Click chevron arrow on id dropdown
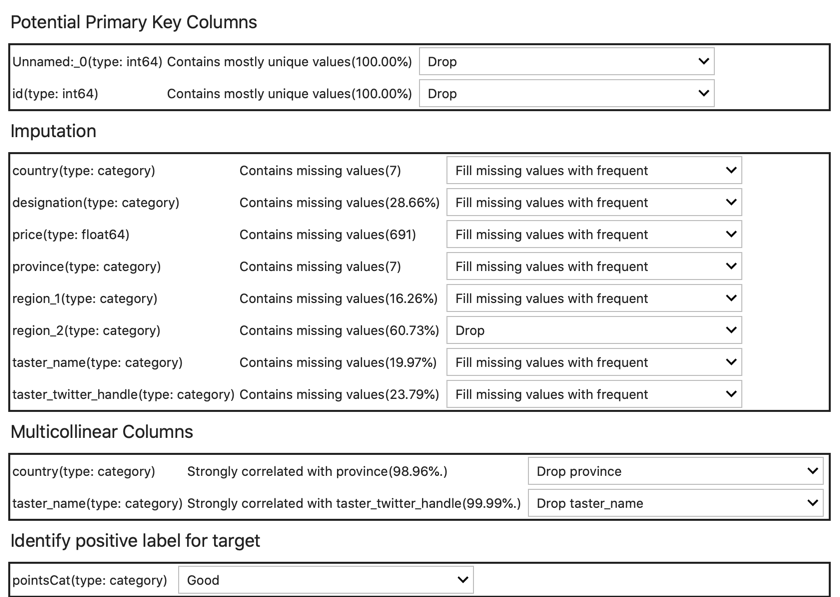The height and width of the screenshot is (597, 840). (x=703, y=93)
